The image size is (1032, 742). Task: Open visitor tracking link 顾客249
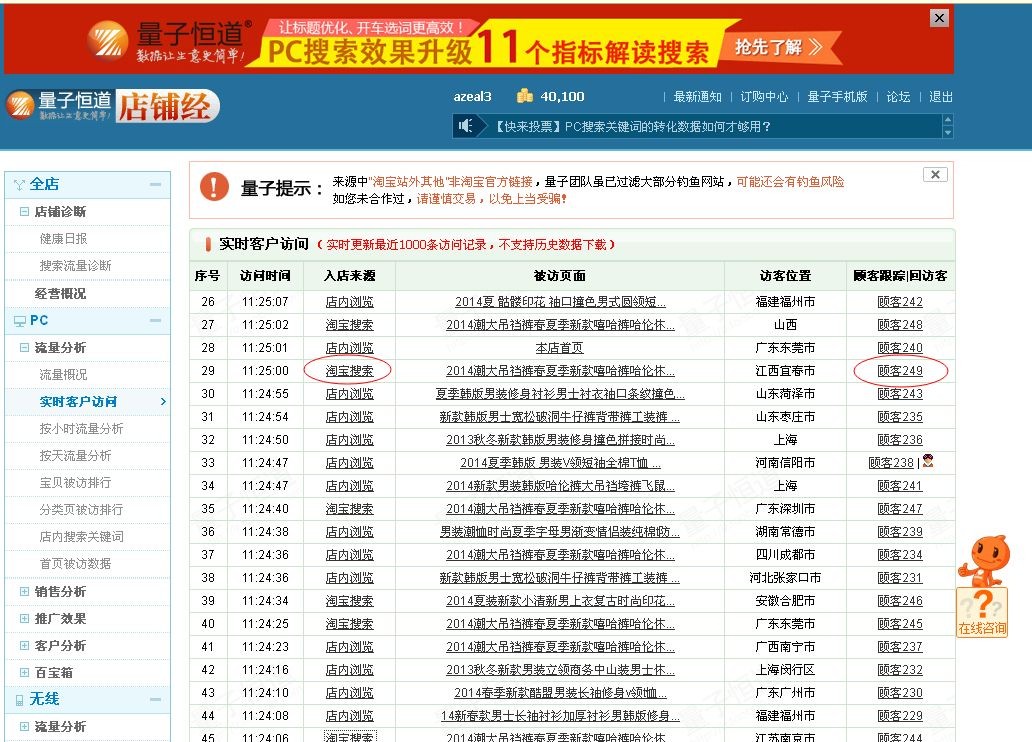click(x=900, y=371)
